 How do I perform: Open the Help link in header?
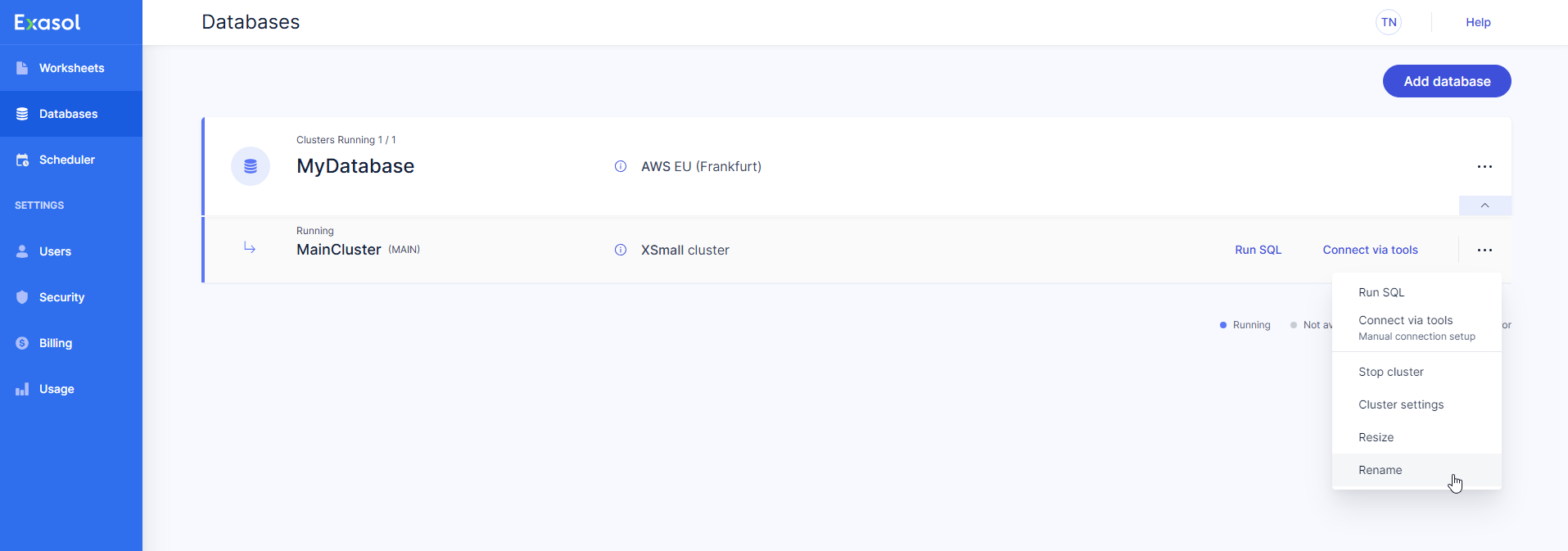1478,22
